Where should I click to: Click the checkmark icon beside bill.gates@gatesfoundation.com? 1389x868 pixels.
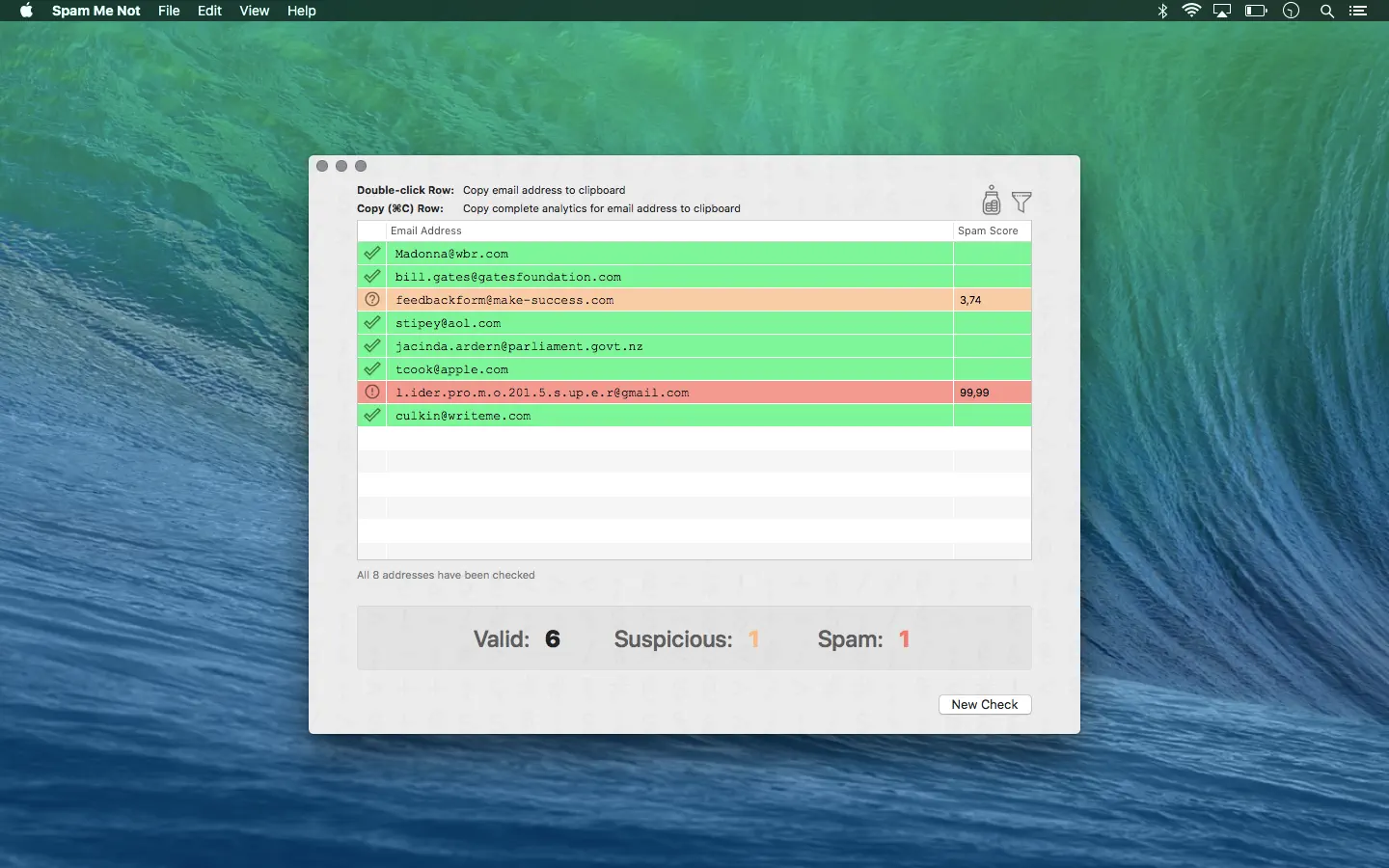click(x=371, y=277)
